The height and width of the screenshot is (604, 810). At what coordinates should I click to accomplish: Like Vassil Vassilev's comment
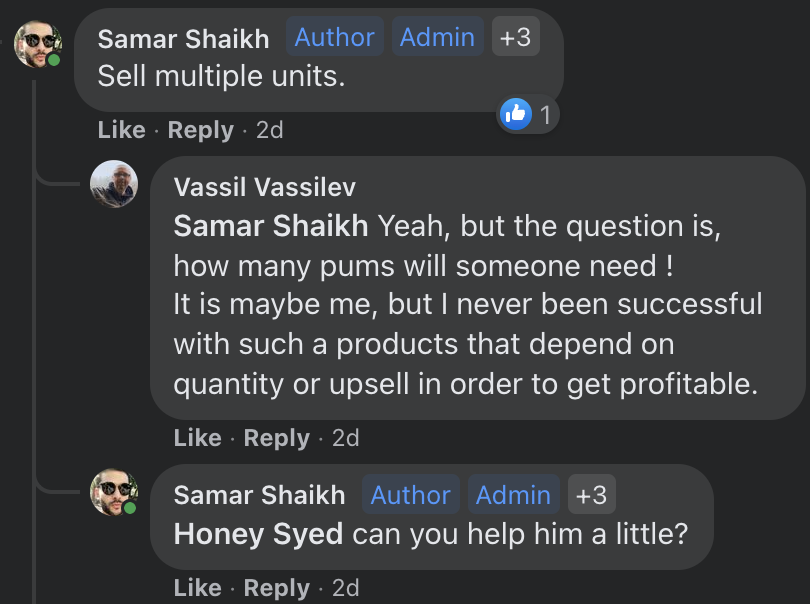pyautogui.click(x=197, y=438)
